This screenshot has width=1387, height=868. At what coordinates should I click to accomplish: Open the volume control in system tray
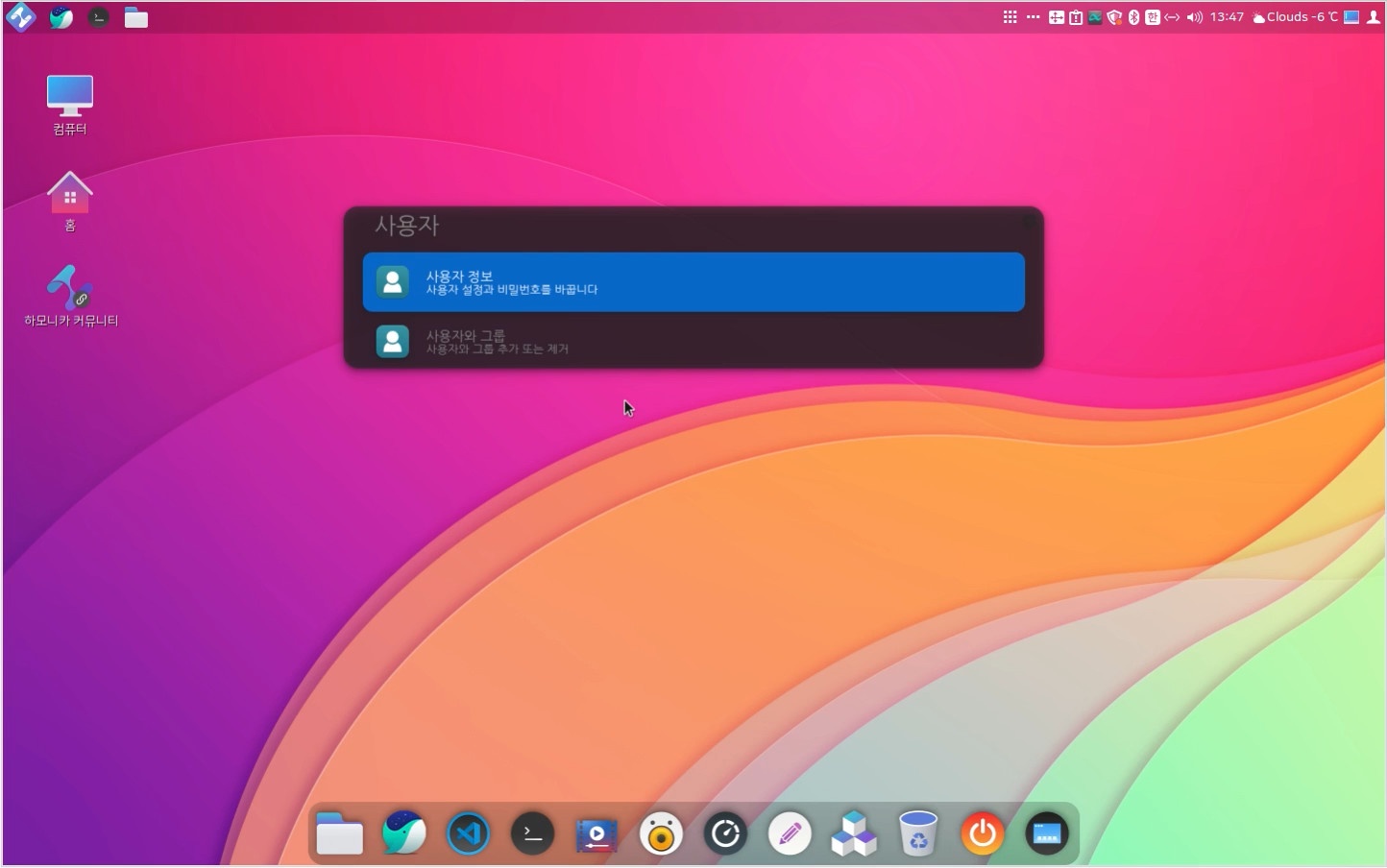click(1194, 17)
